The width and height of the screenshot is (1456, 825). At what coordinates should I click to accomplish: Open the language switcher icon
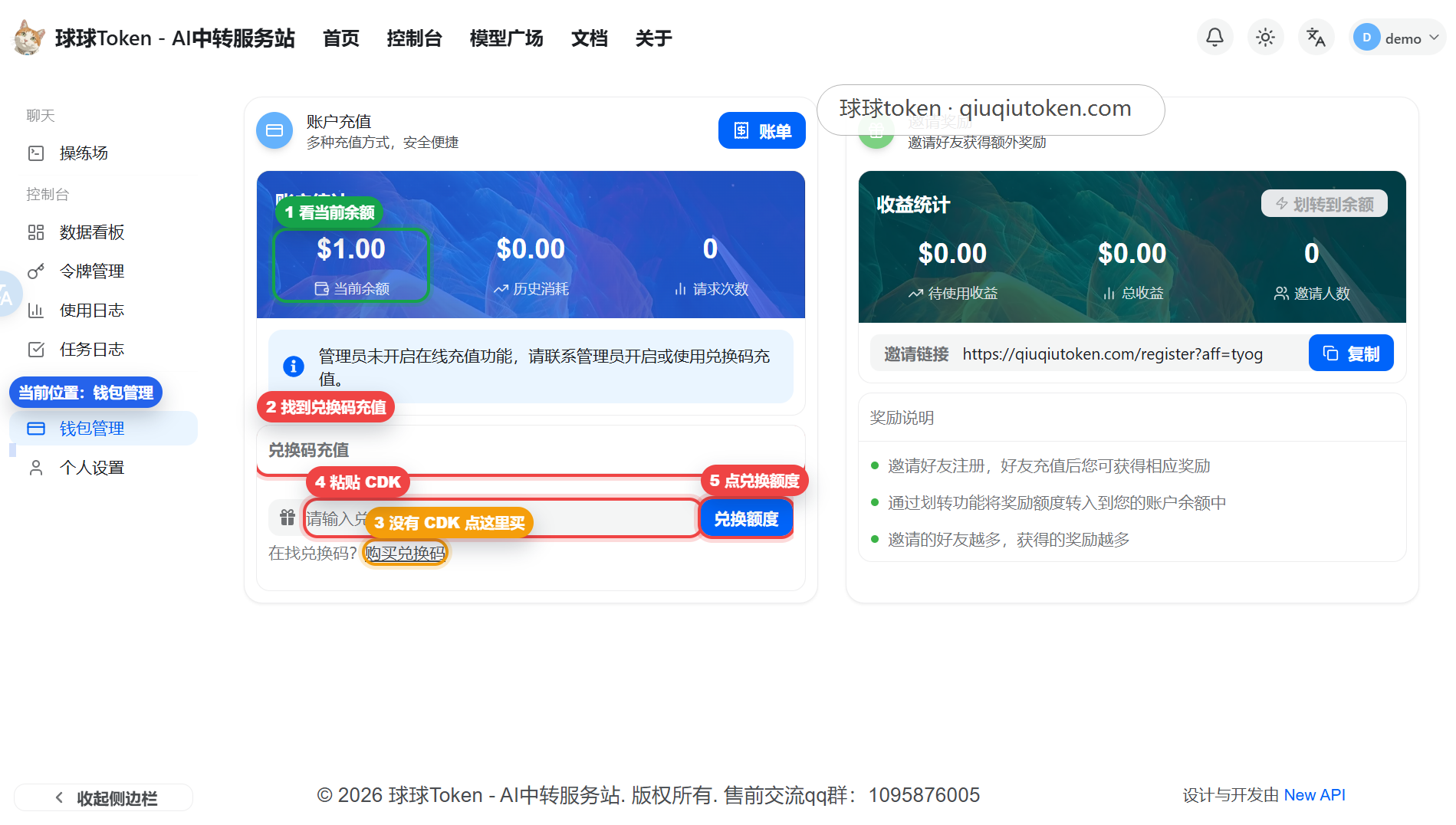click(1316, 38)
